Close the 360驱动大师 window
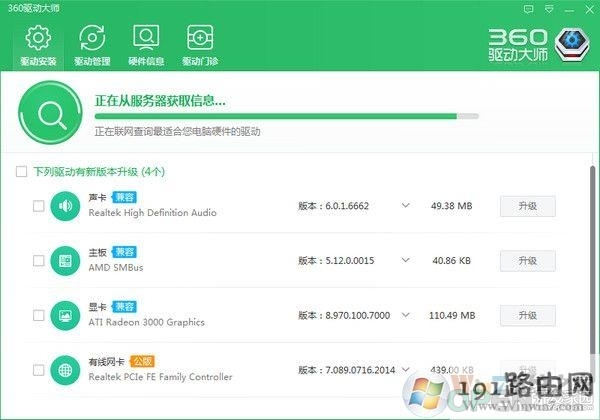Image resolution: width=600 pixels, height=420 pixels. [590, 10]
